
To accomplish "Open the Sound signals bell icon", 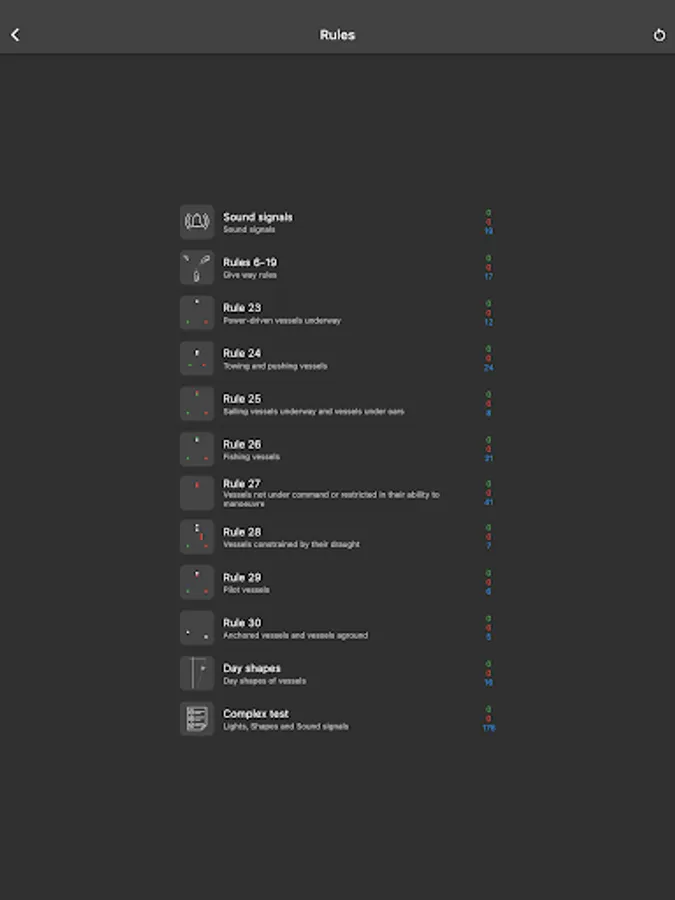I will [x=197, y=222].
